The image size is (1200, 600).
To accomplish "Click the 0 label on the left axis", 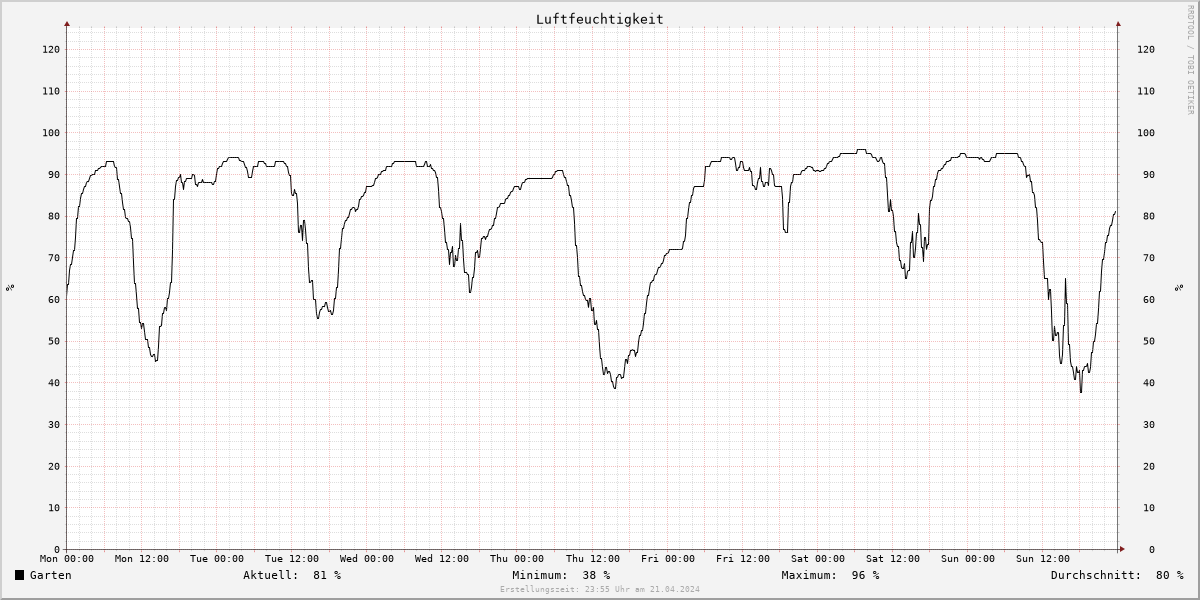I will (x=57, y=549).
